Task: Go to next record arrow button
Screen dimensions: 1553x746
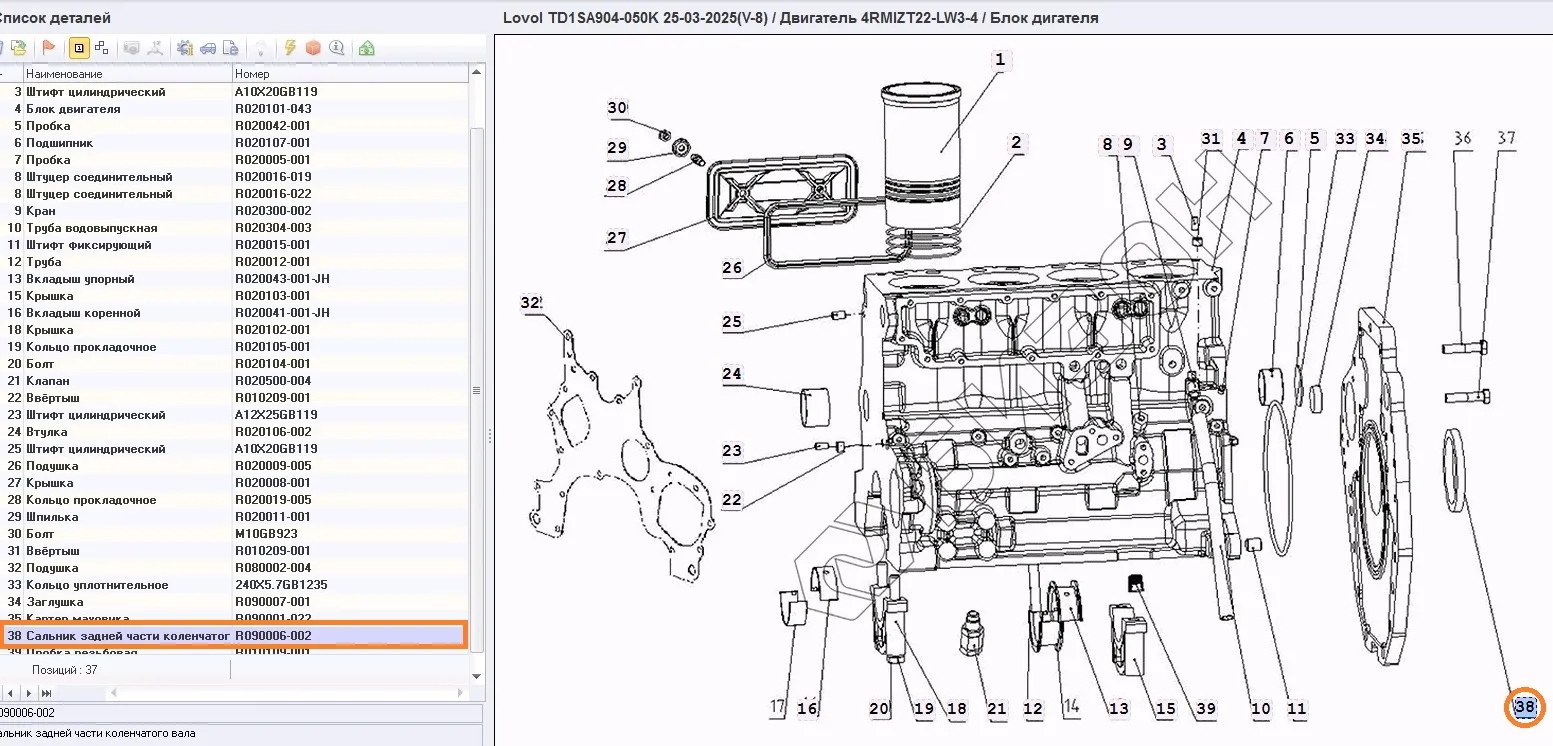Action: [28, 693]
